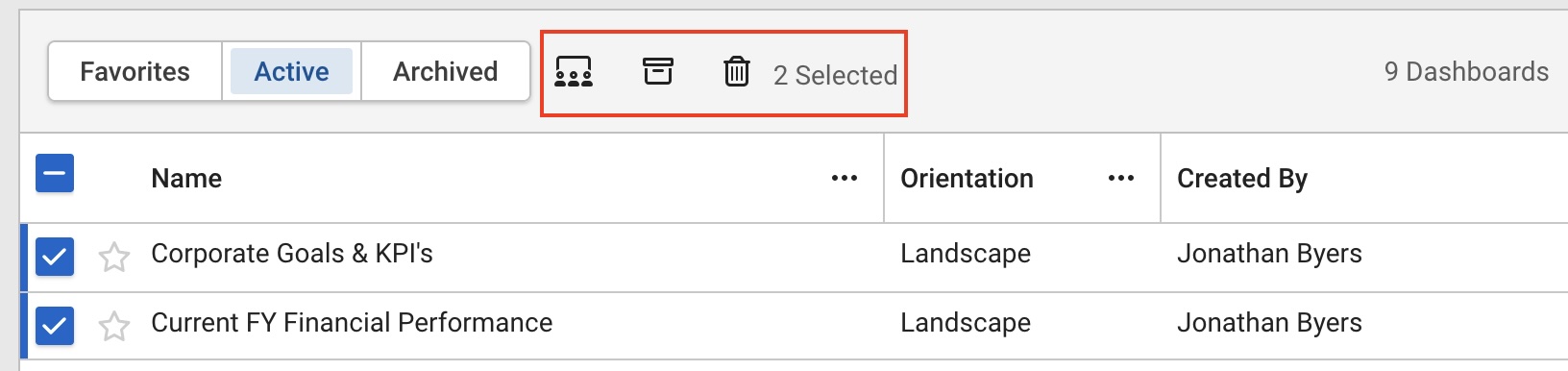Click the Orientation column header
The width and height of the screenshot is (1568, 371).
[x=967, y=179]
